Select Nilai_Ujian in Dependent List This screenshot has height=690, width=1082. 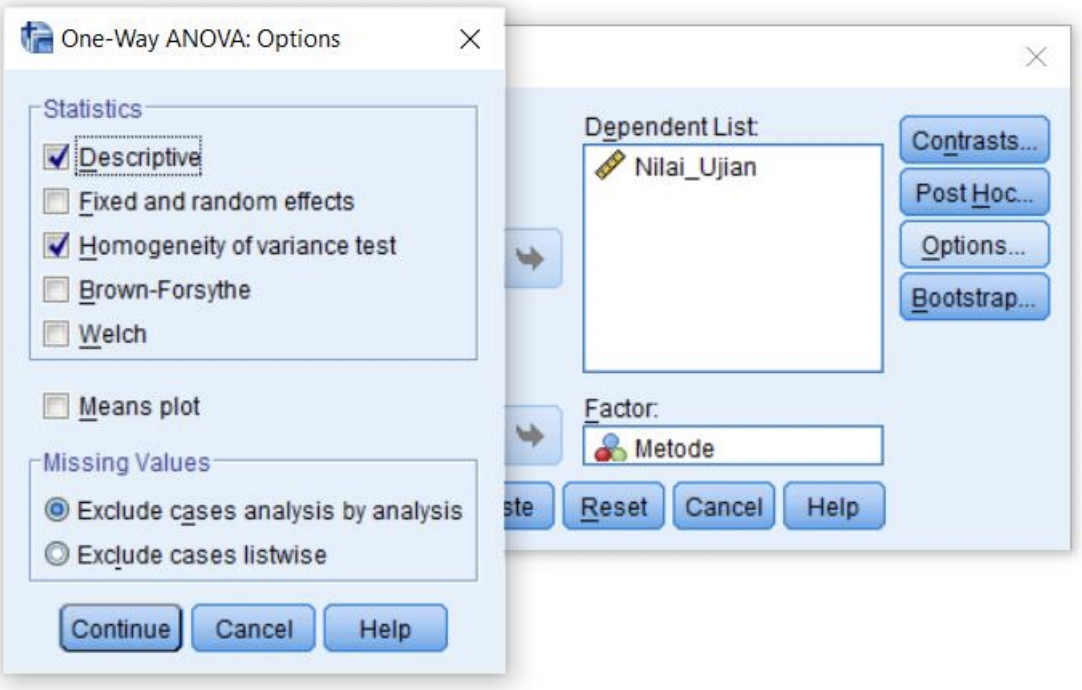pos(695,167)
